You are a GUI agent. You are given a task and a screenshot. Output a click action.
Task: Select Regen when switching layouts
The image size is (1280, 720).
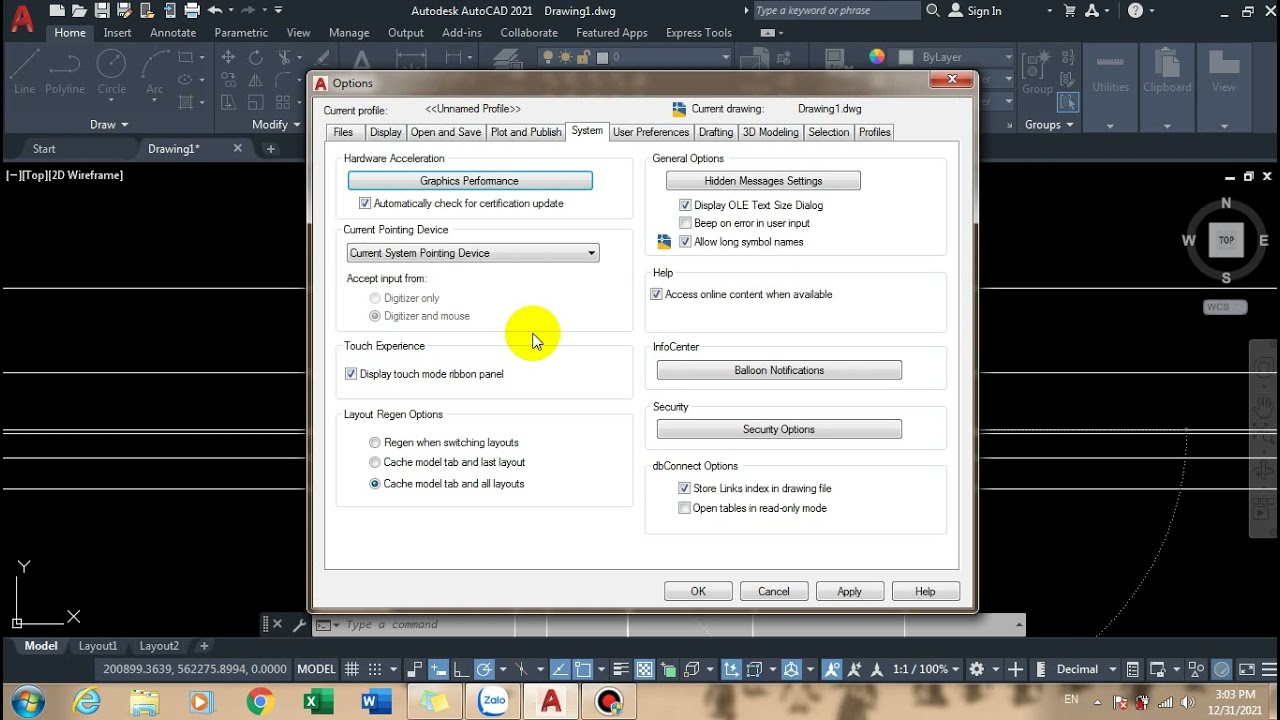click(375, 442)
